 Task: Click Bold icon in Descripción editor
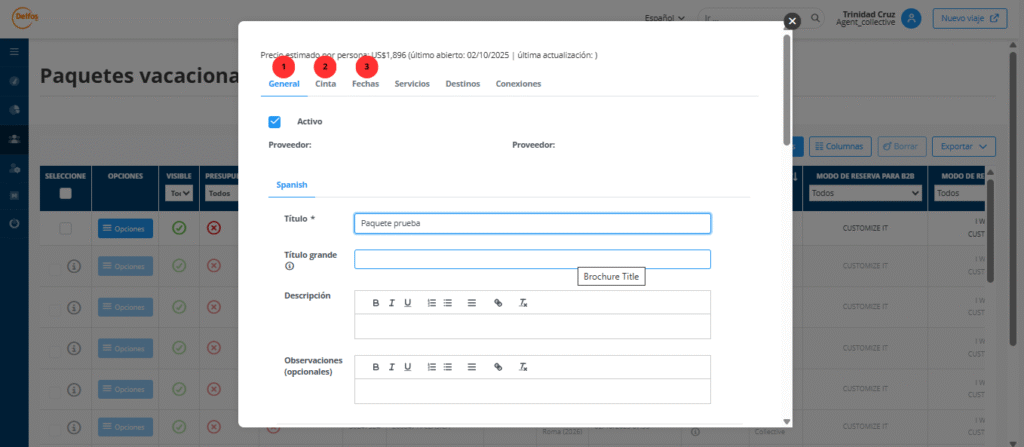tap(376, 302)
